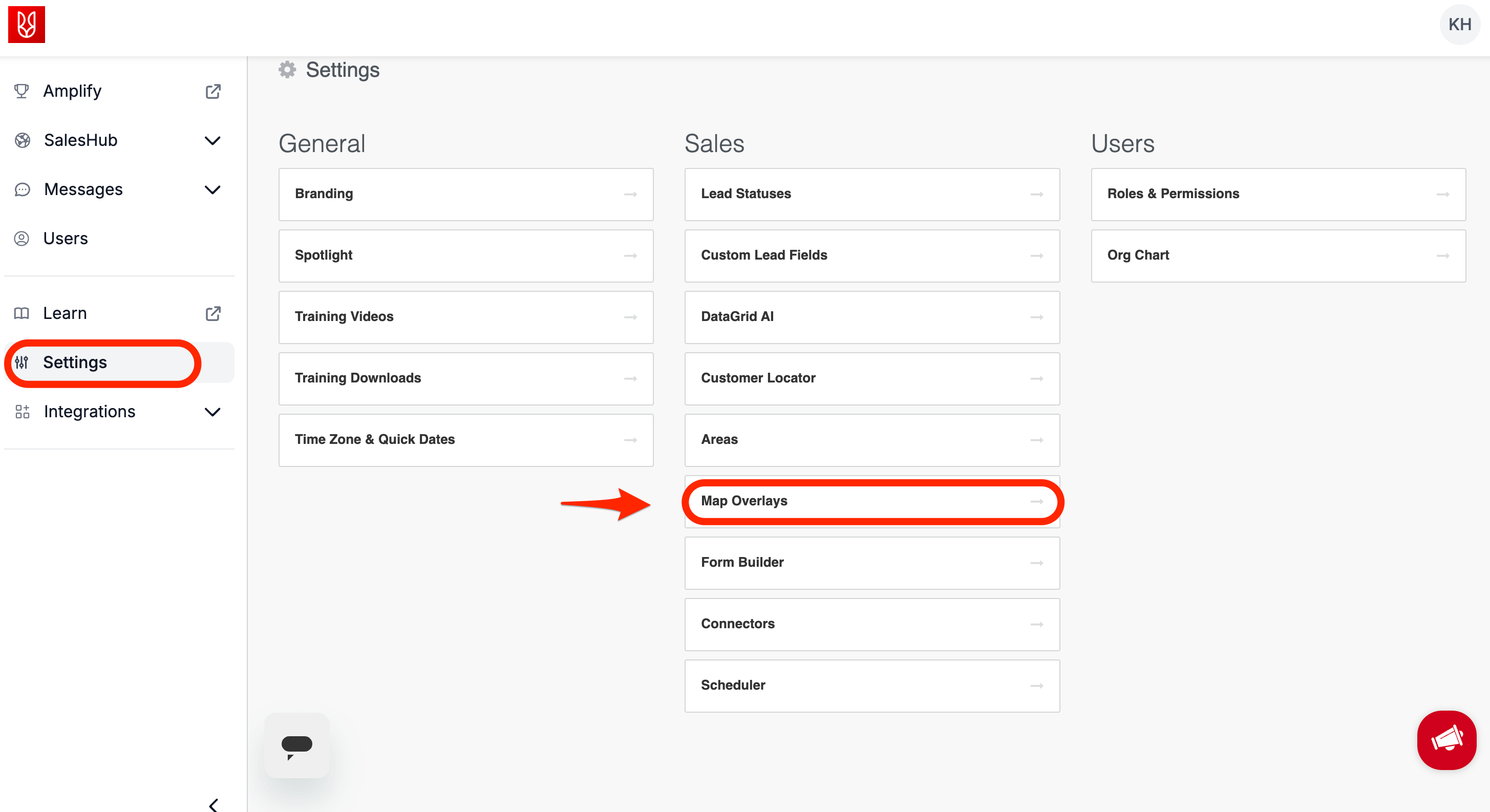Click the Learn external link icon
1490x812 pixels.
213,313
